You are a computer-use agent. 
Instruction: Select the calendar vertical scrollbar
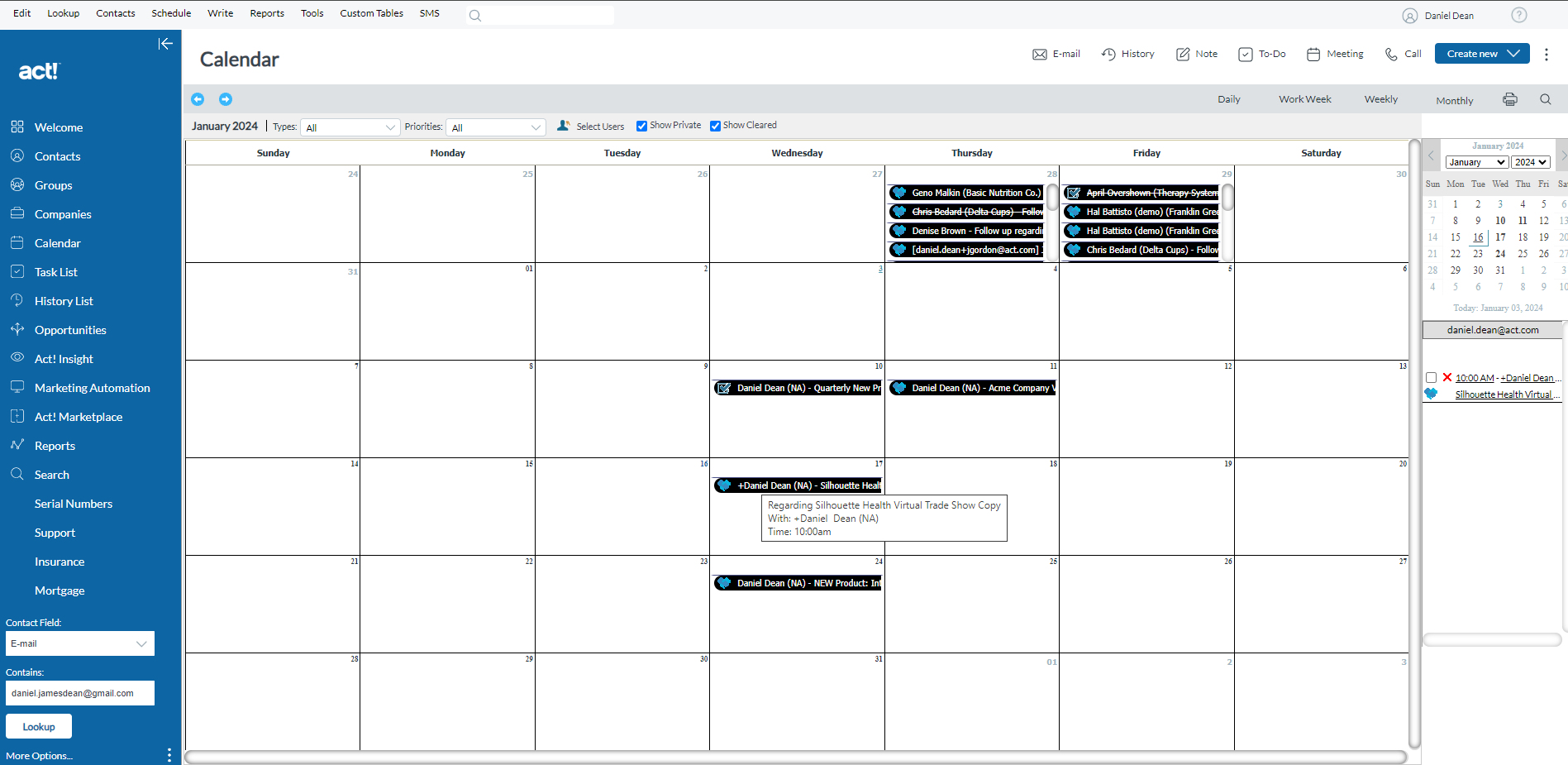point(1414,443)
